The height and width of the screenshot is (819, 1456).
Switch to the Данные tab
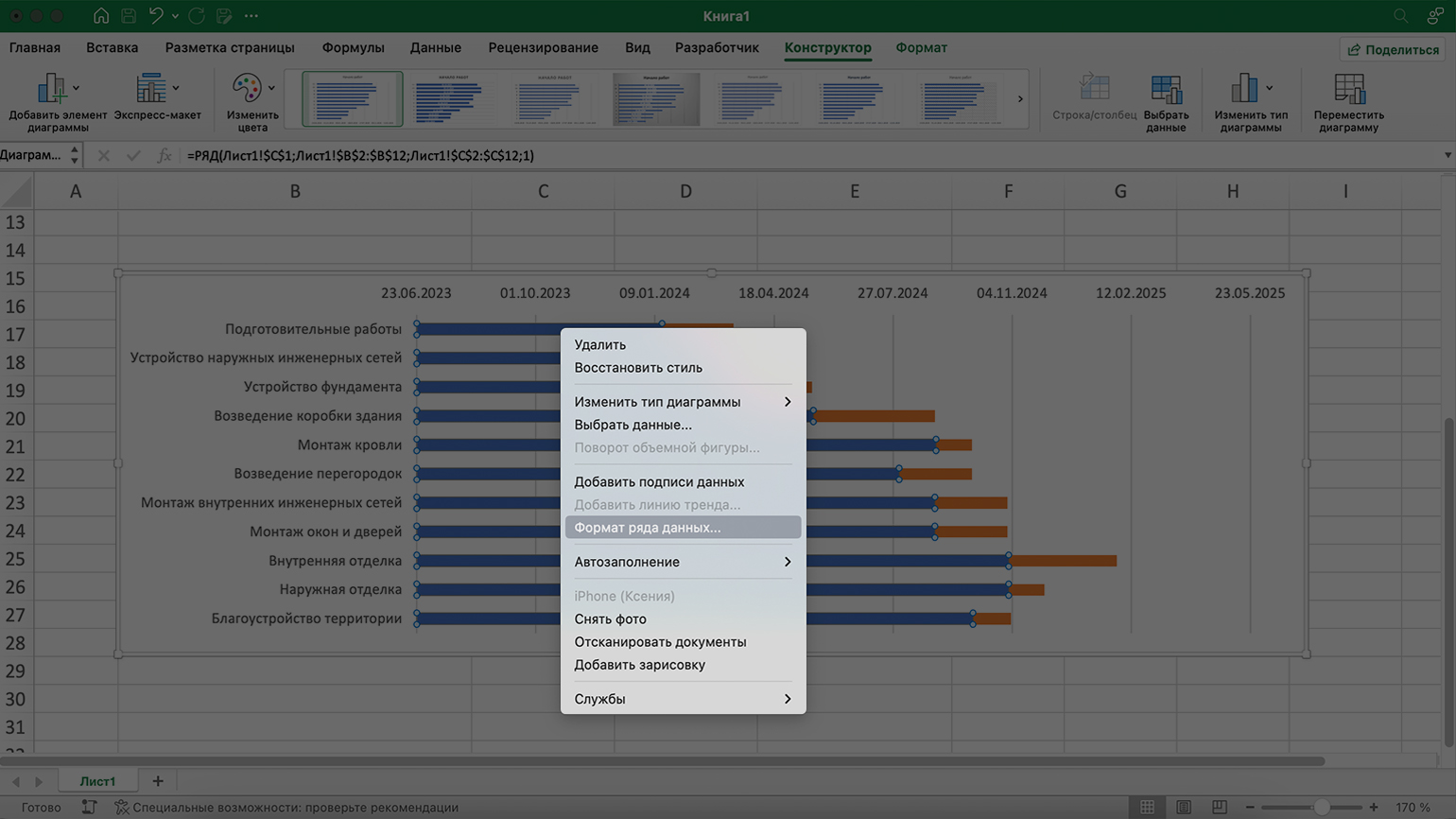436,47
